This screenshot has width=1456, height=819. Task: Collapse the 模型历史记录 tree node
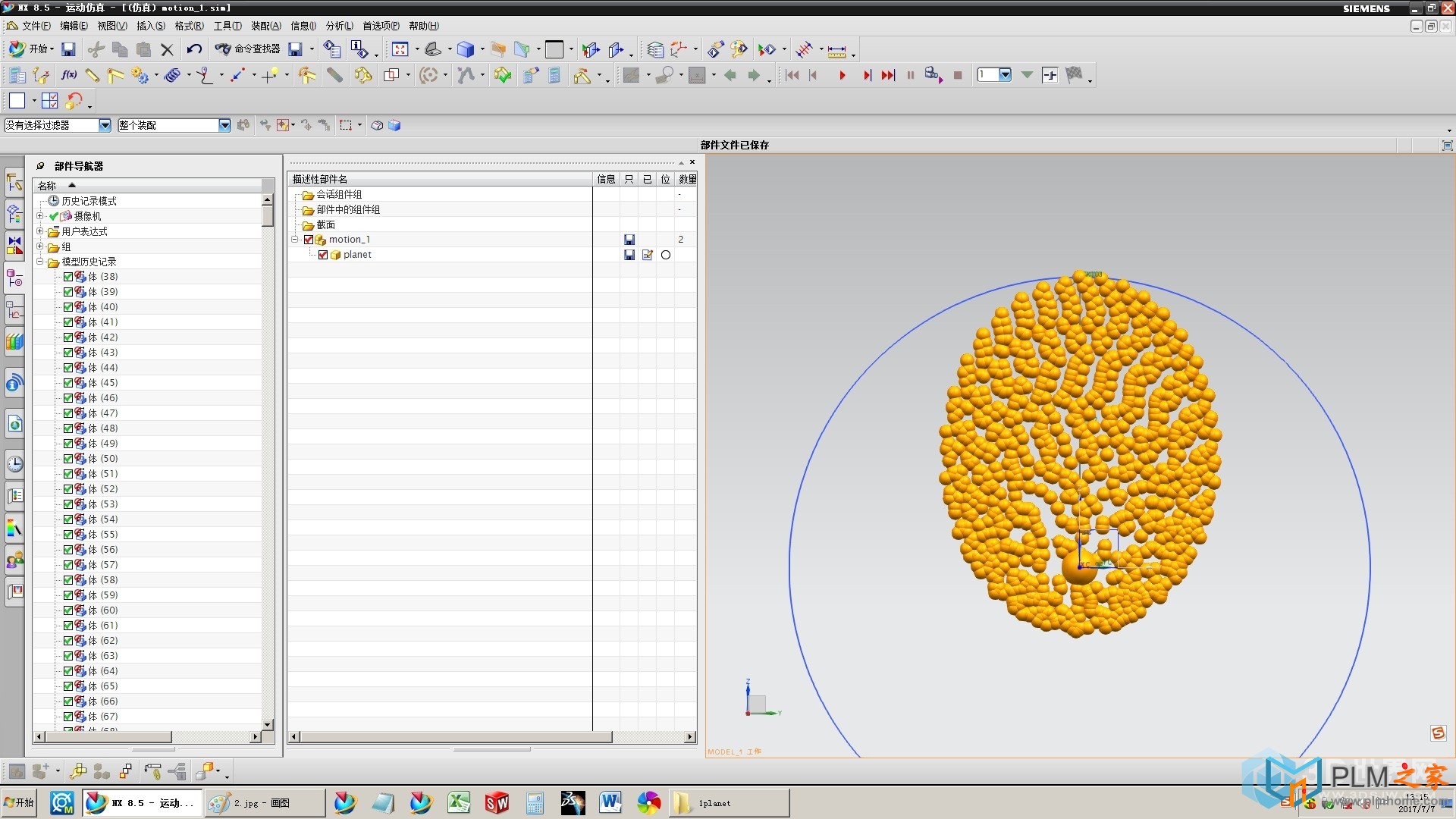(40, 262)
